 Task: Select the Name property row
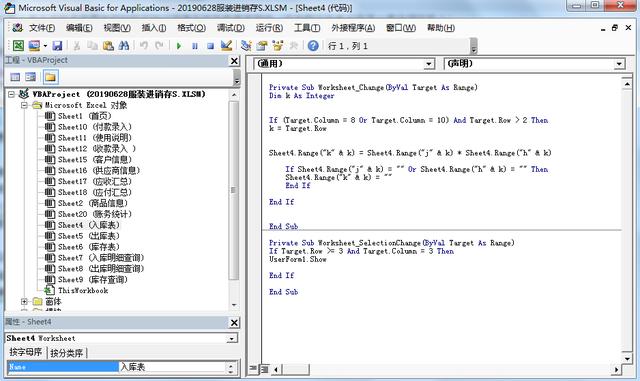(63, 367)
